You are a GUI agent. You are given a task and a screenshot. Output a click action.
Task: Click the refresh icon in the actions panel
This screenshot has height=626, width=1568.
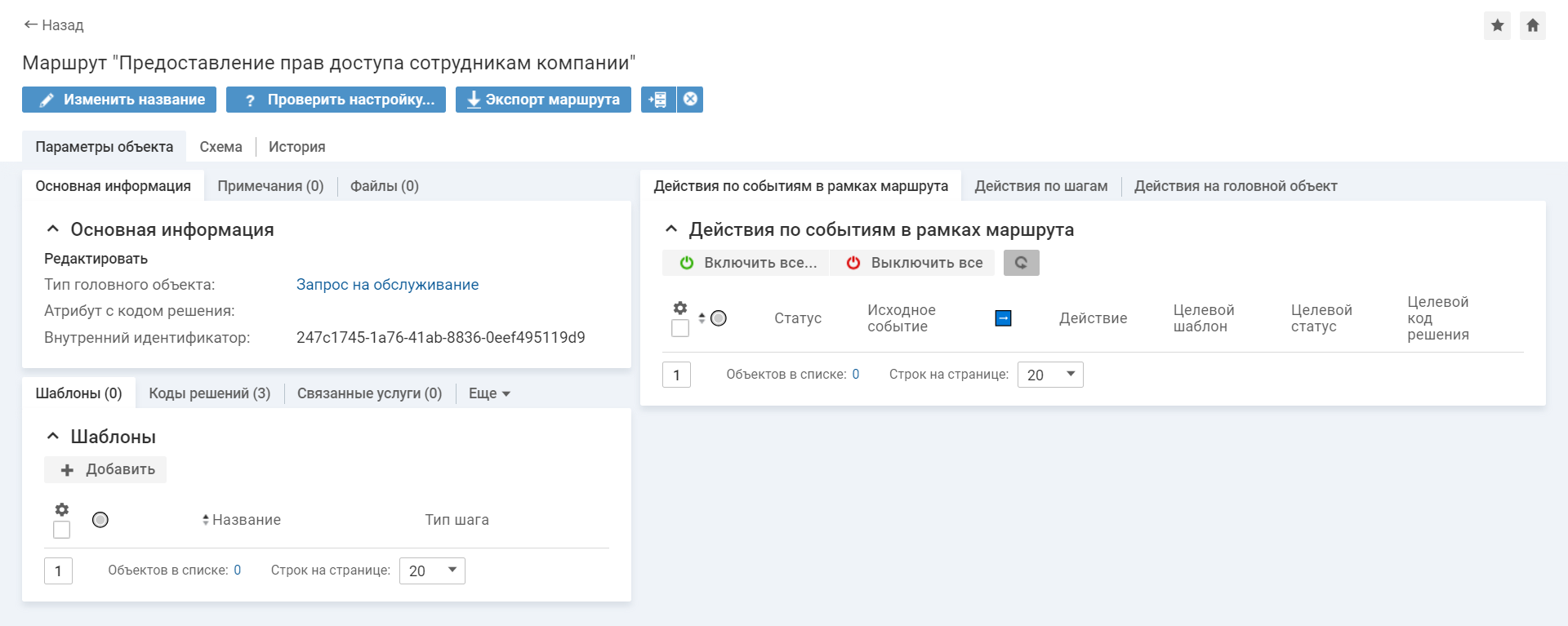coord(1021,263)
